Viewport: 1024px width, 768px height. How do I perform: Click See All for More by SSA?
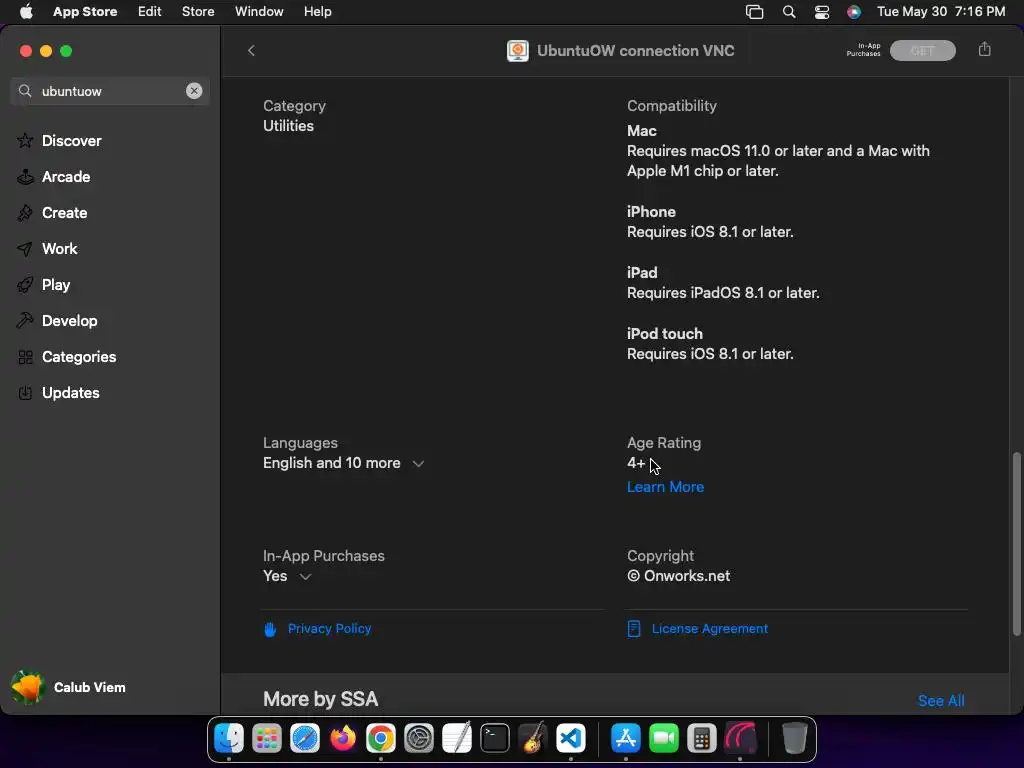(x=941, y=701)
